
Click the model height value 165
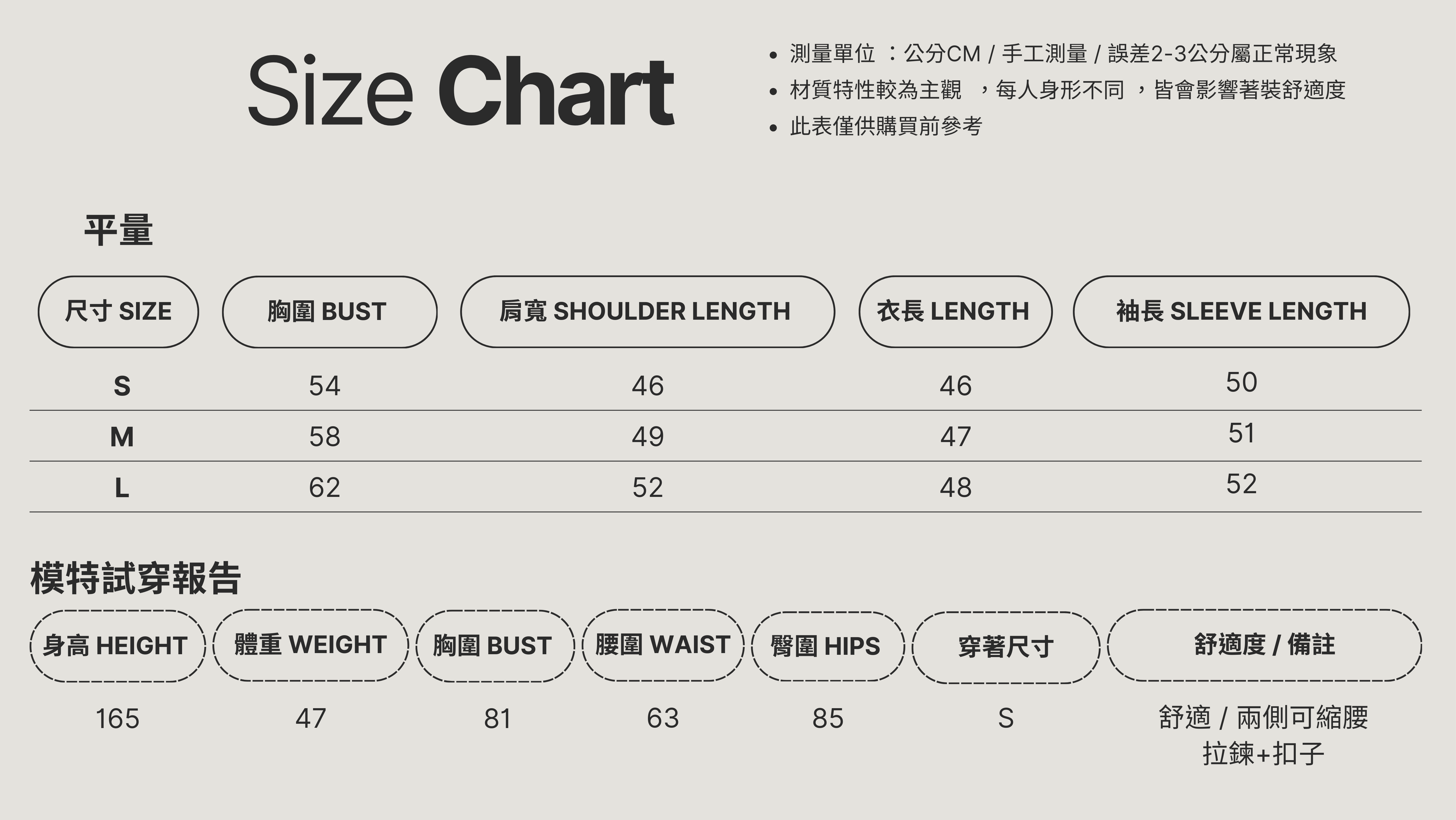pyautogui.click(x=118, y=719)
